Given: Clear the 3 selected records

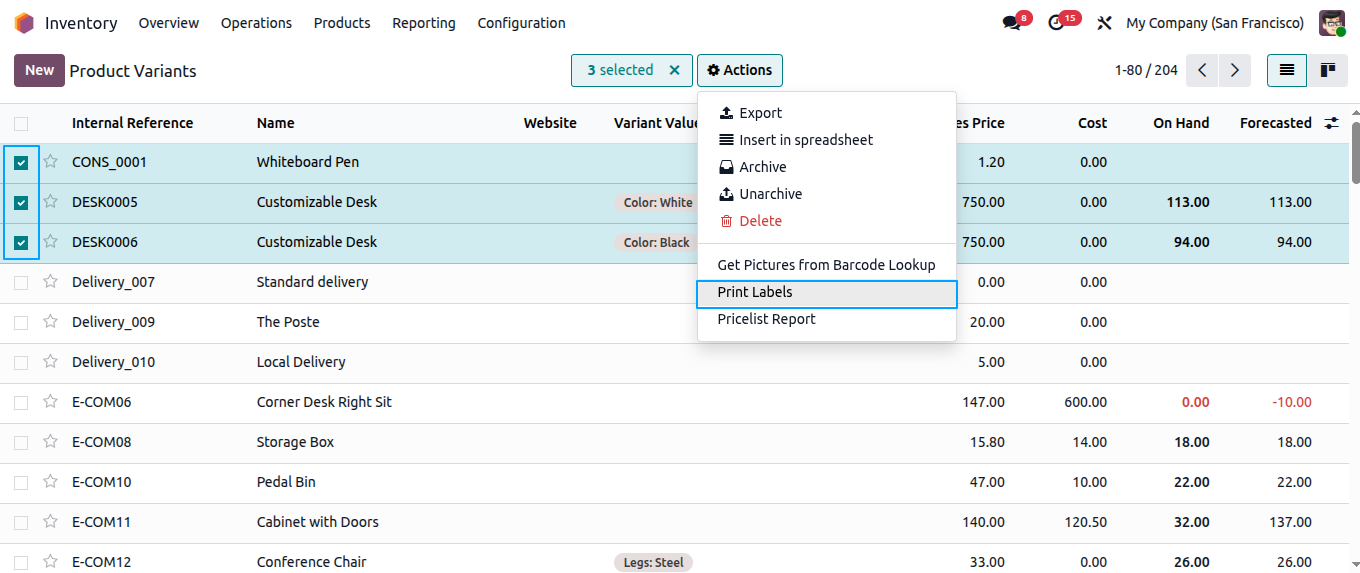Looking at the screenshot, I should [x=674, y=70].
